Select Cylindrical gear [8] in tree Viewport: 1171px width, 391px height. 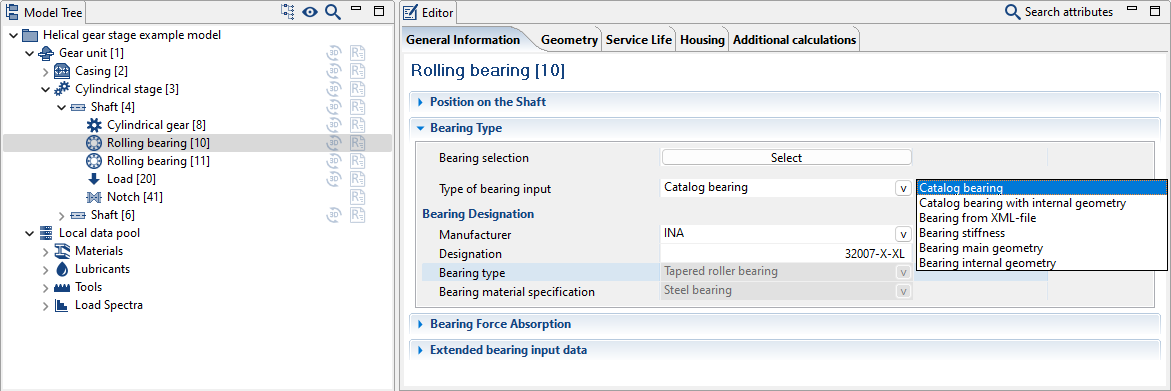pyautogui.click(x=156, y=125)
